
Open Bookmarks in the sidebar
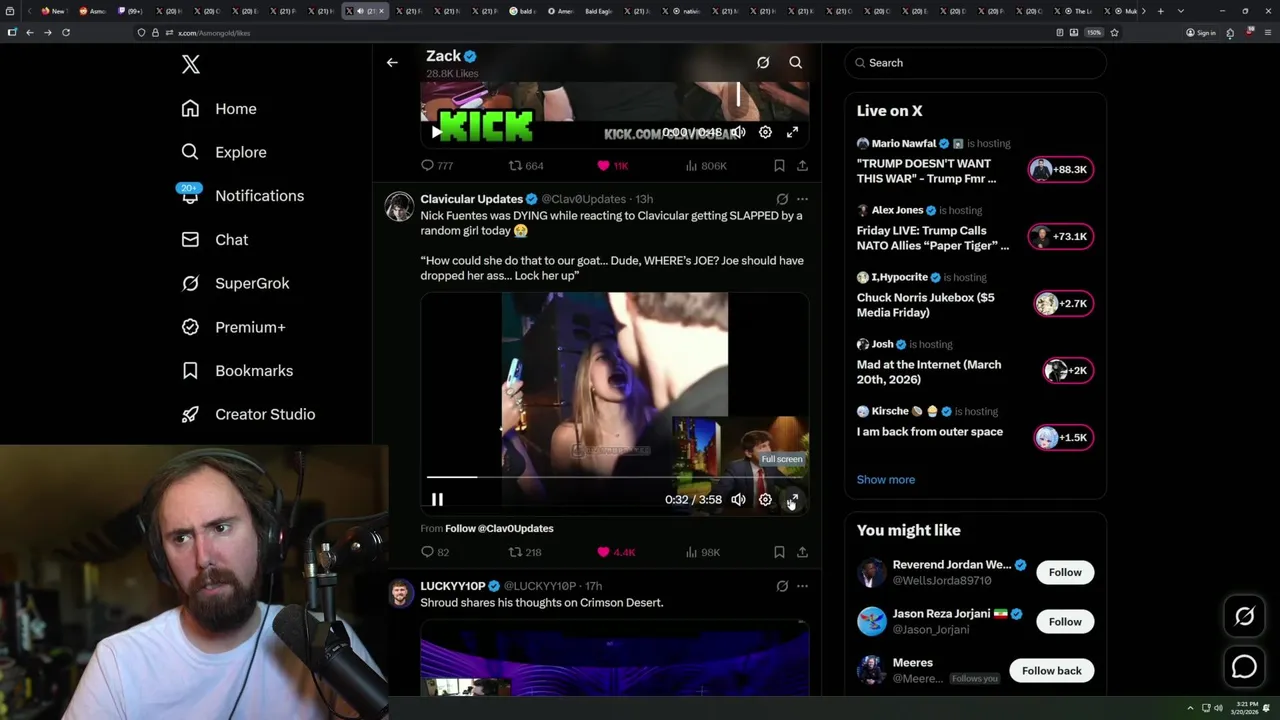[x=237, y=371]
